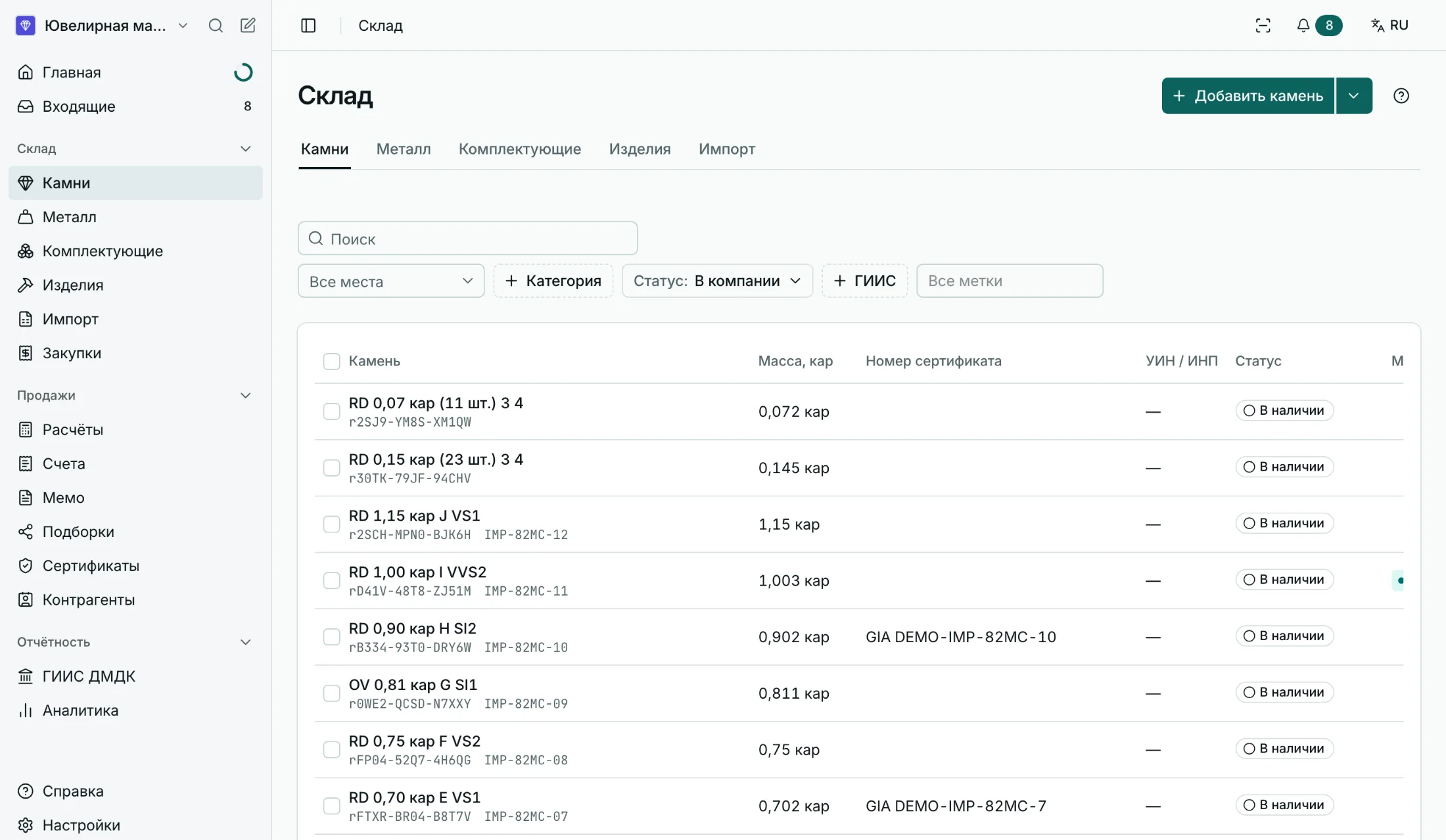
Task: Toggle the sidebar panel icon
Action: coord(308,26)
